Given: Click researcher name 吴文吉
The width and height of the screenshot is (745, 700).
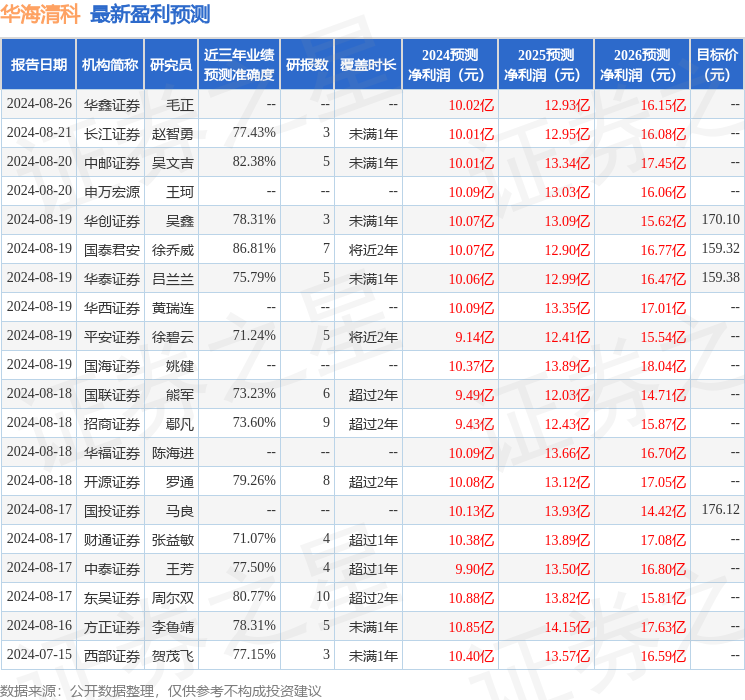Looking at the screenshot, I should (x=172, y=163).
